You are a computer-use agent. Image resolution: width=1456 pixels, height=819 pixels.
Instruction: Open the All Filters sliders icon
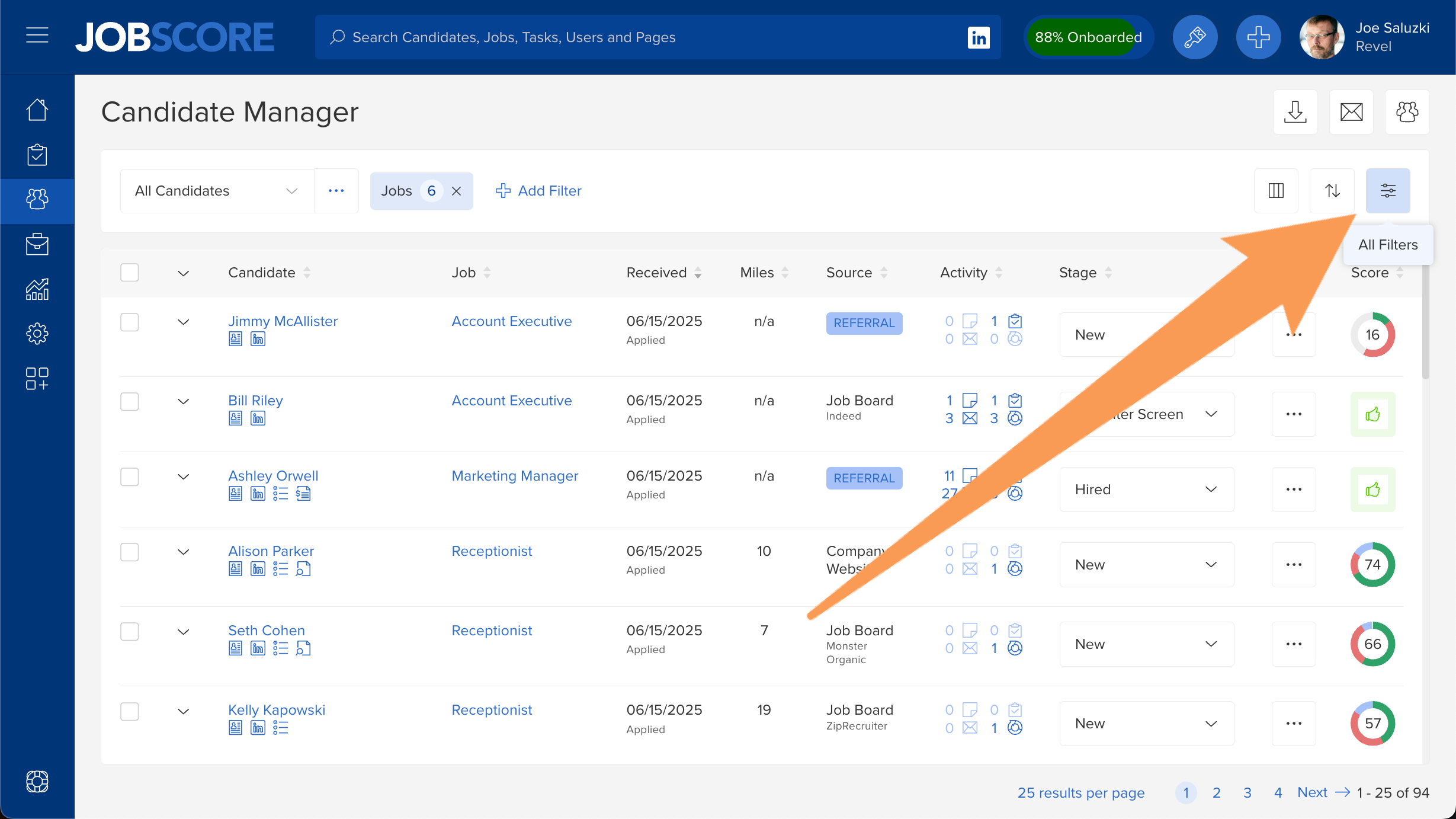pyautogui.click(x=1388, y=191)
